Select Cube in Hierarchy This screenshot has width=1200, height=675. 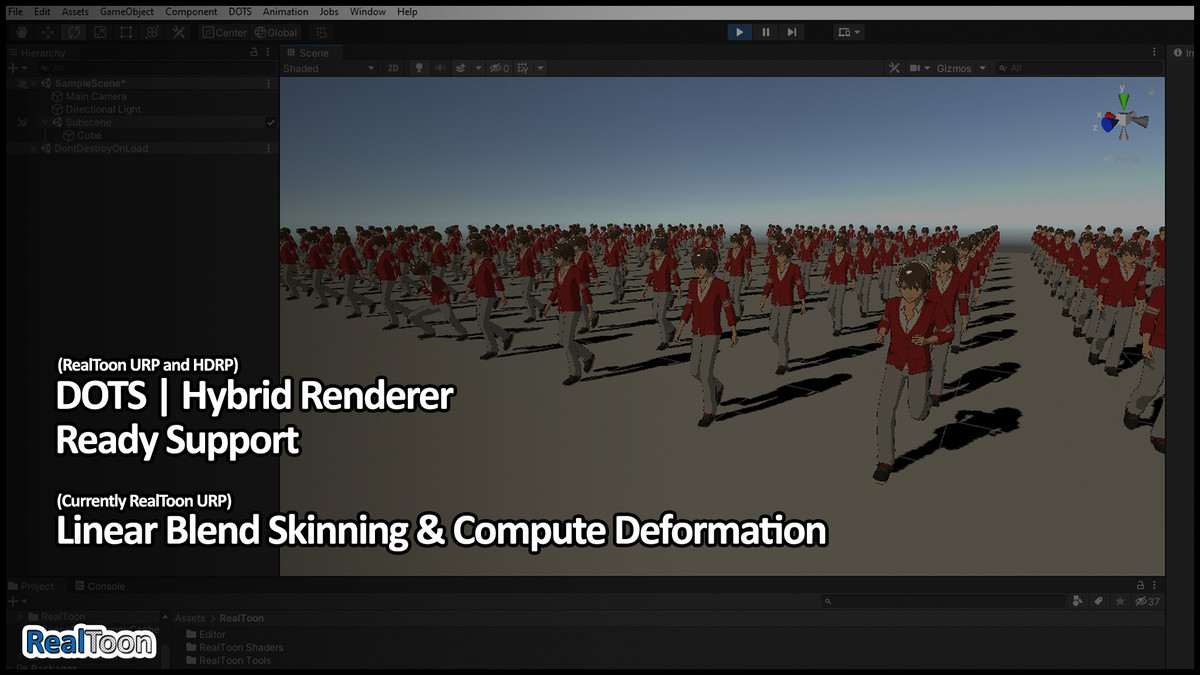tap(89, 136)
